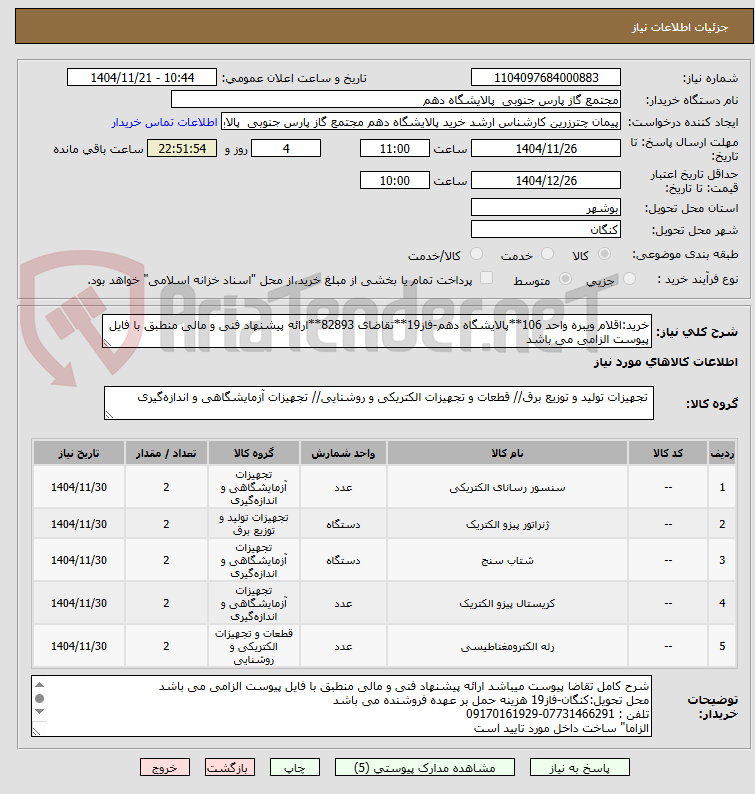
Task: Select the 'کالا/خدمت' radio button
Action: (x=476, y=254)
